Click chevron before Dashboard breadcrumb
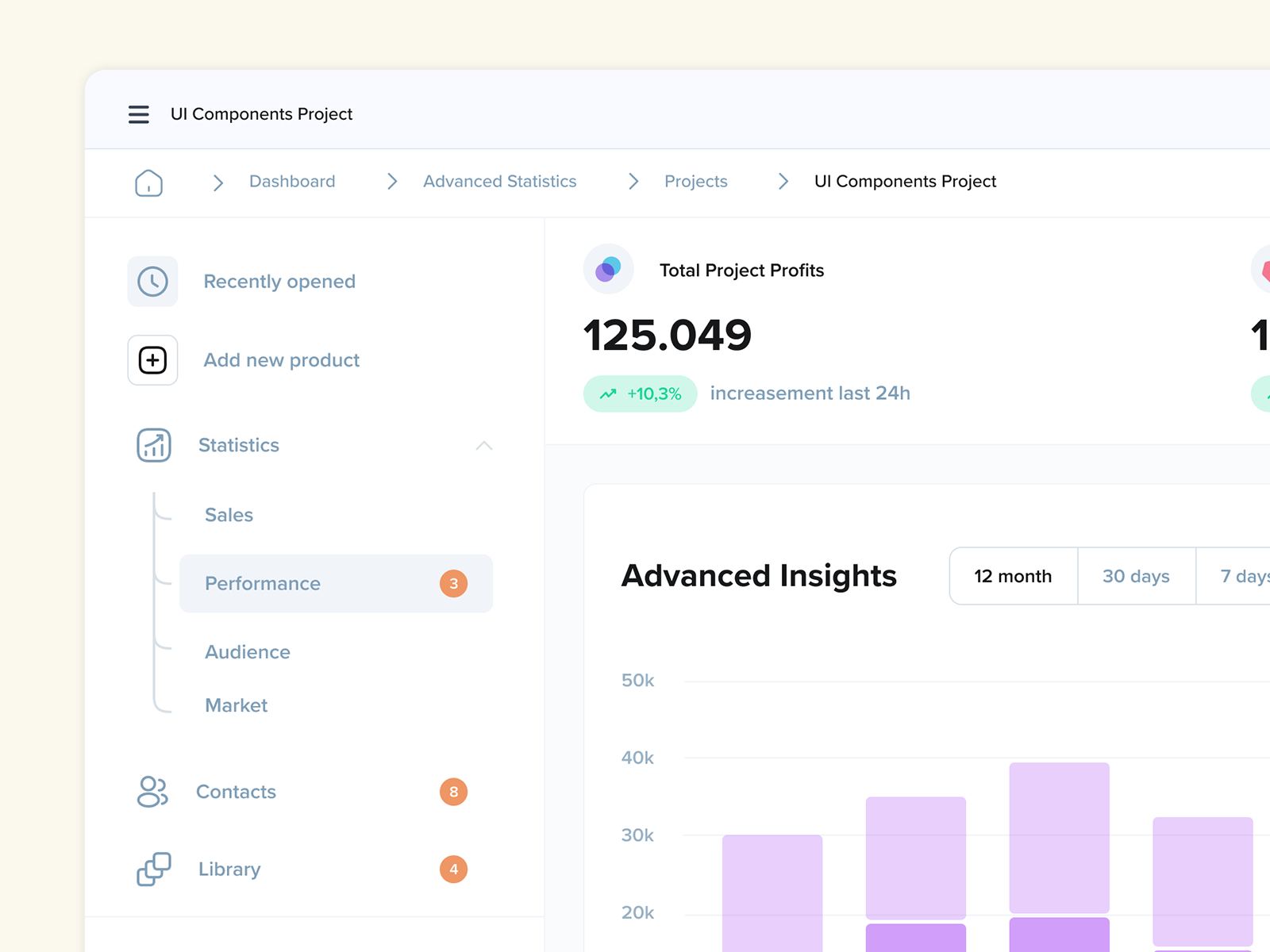Image resolution: width=1270 pixels, height=952 pixels. 218,182
